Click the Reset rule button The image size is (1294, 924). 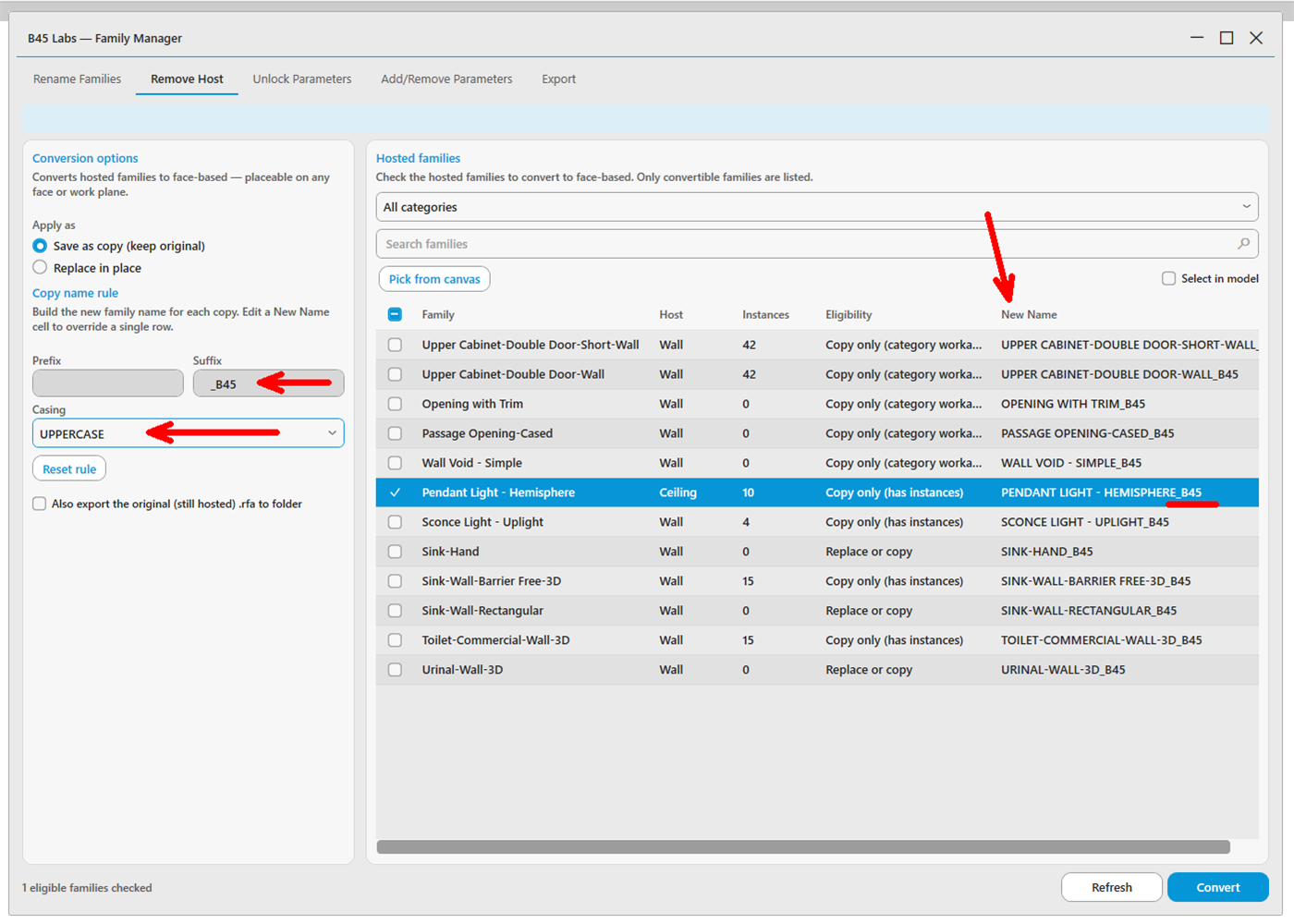click(69, 469)
